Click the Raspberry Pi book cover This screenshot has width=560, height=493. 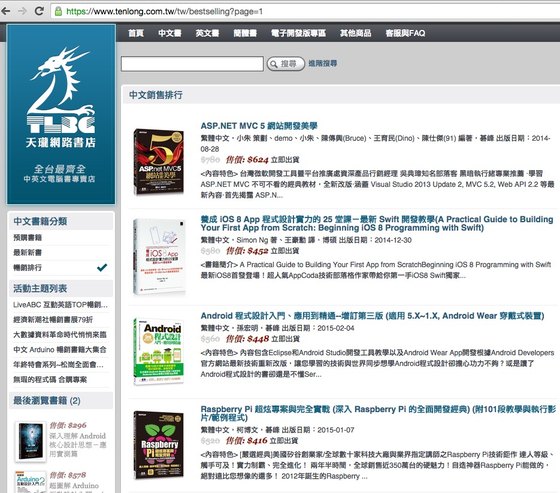point(159,445)
